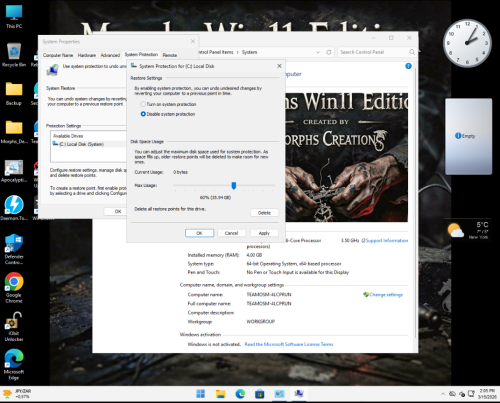Open the Recycle Bin icon

[x=14, y=55]
